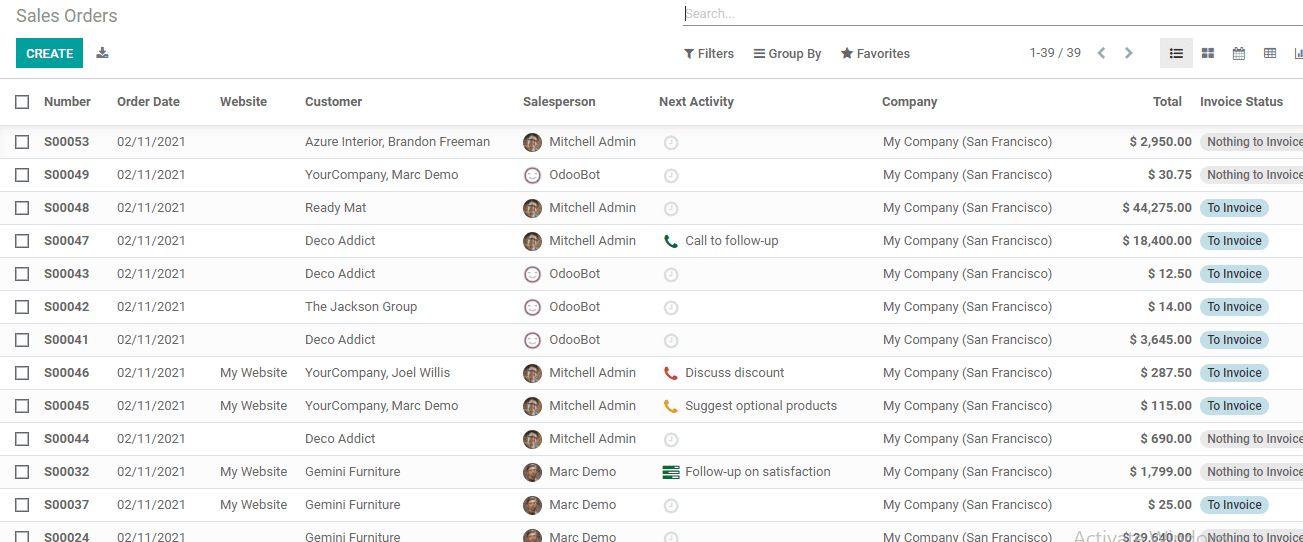
Task: Go to previous page of orders
Action: click(1101, 53)
